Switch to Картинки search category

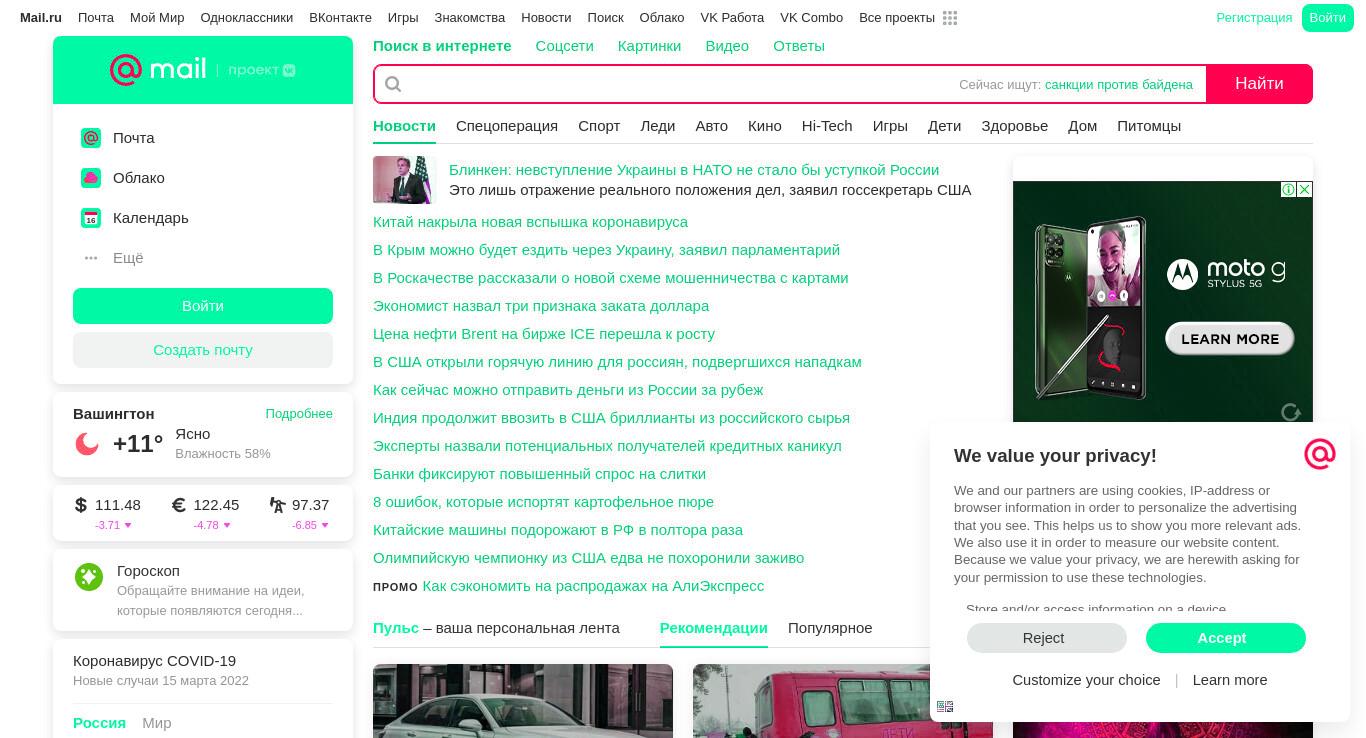(649, 46)
